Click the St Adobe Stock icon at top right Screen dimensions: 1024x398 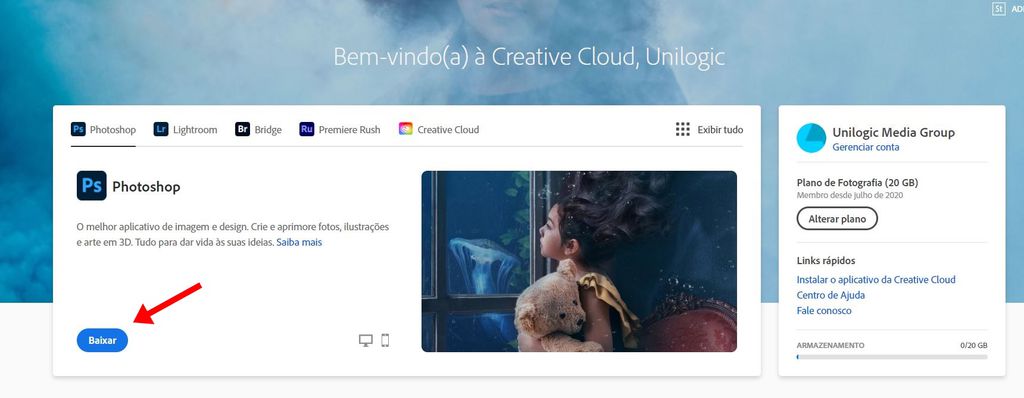[x=998, y=8]
